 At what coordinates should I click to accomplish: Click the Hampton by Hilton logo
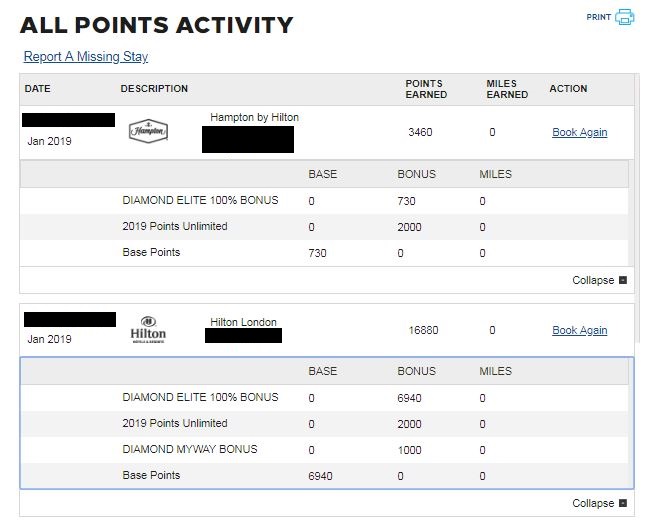[x=149, y=131]
